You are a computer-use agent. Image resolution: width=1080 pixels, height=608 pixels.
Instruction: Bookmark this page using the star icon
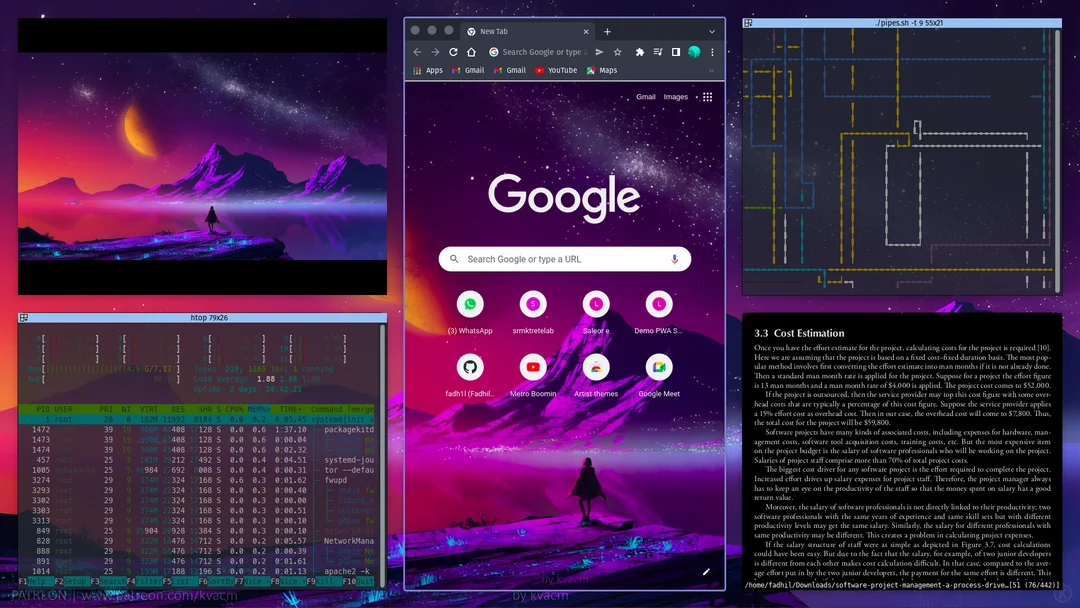click(x=618, y=51)
